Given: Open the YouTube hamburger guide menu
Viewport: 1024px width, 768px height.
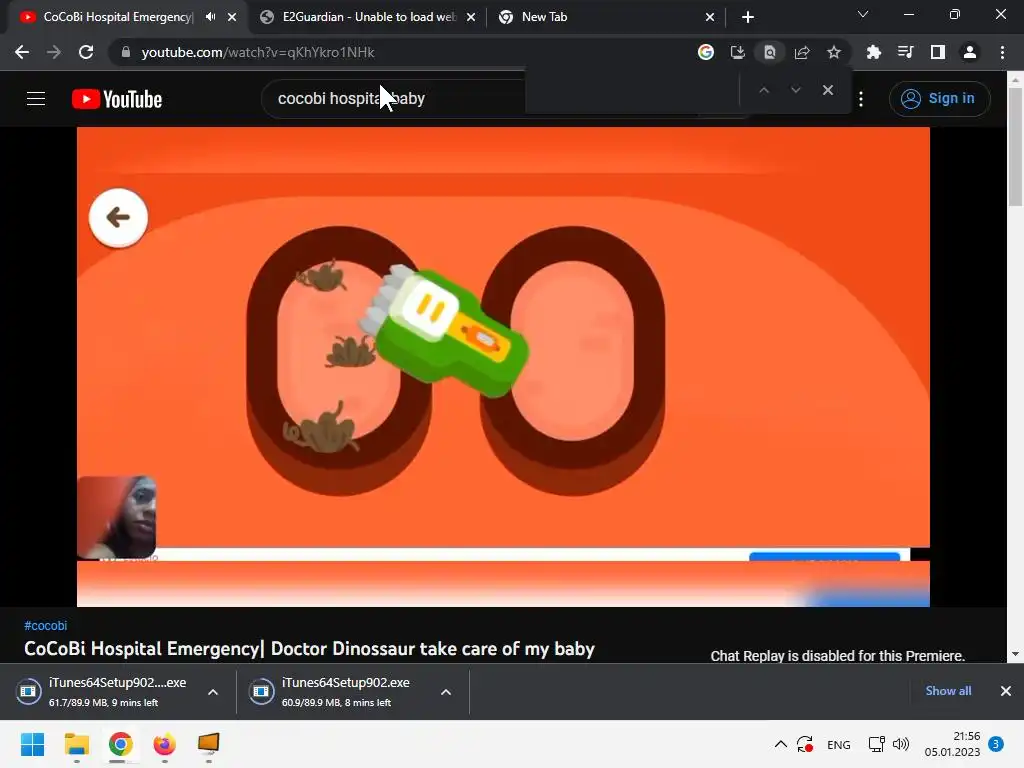Looking at the screenshot, I should point(36,99).
